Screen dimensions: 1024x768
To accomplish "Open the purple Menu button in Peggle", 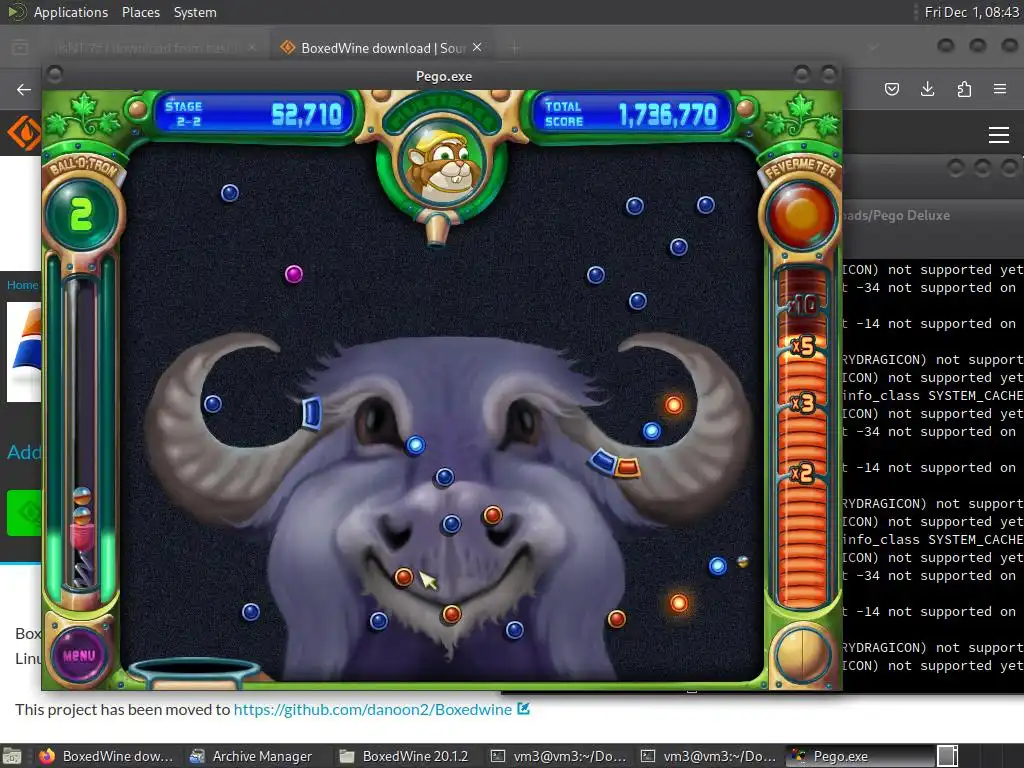I will 79,655.
